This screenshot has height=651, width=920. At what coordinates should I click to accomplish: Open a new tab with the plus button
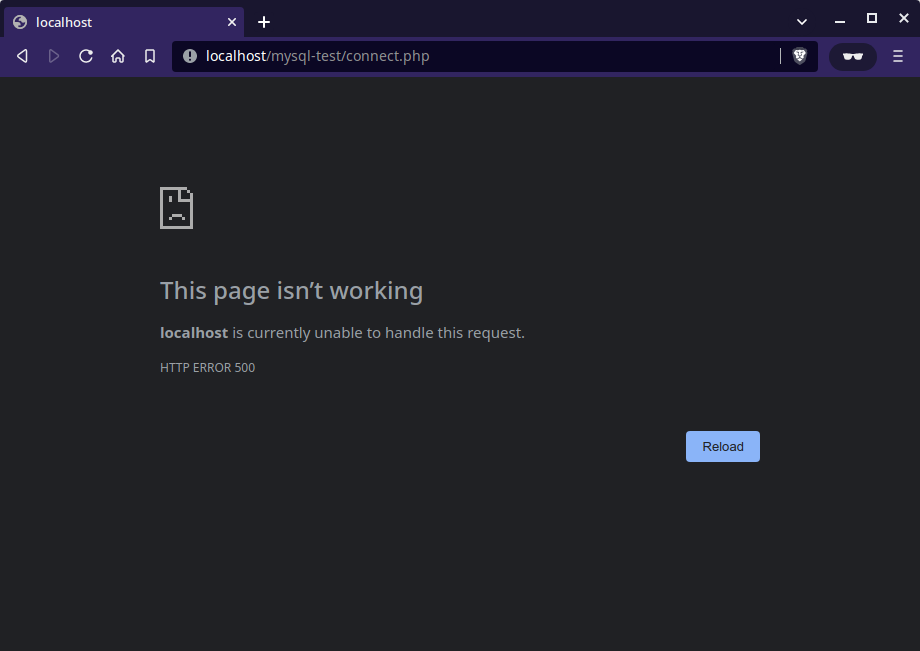pos(263,21)
